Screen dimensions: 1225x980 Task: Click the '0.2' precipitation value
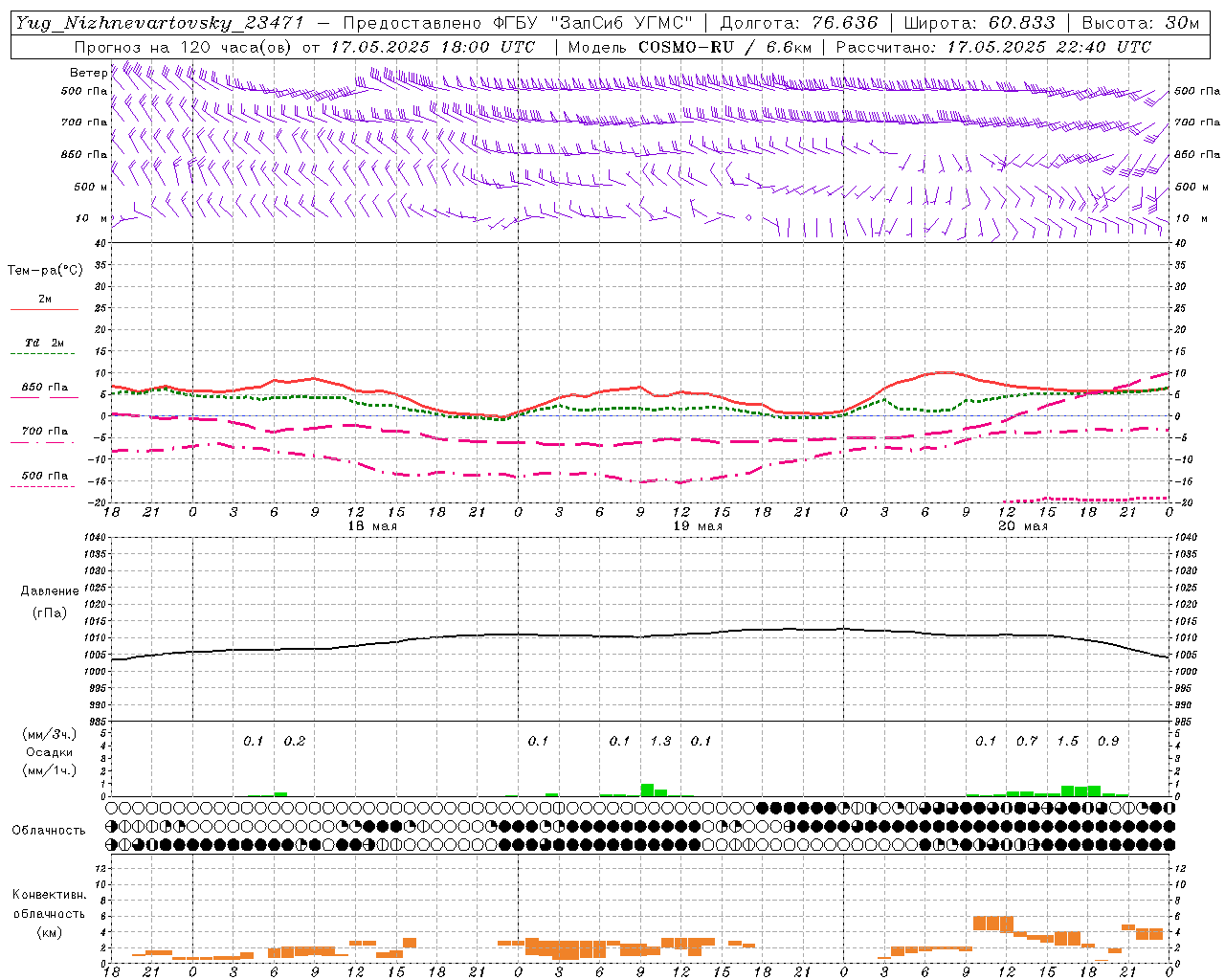click(x=295, y=741)
